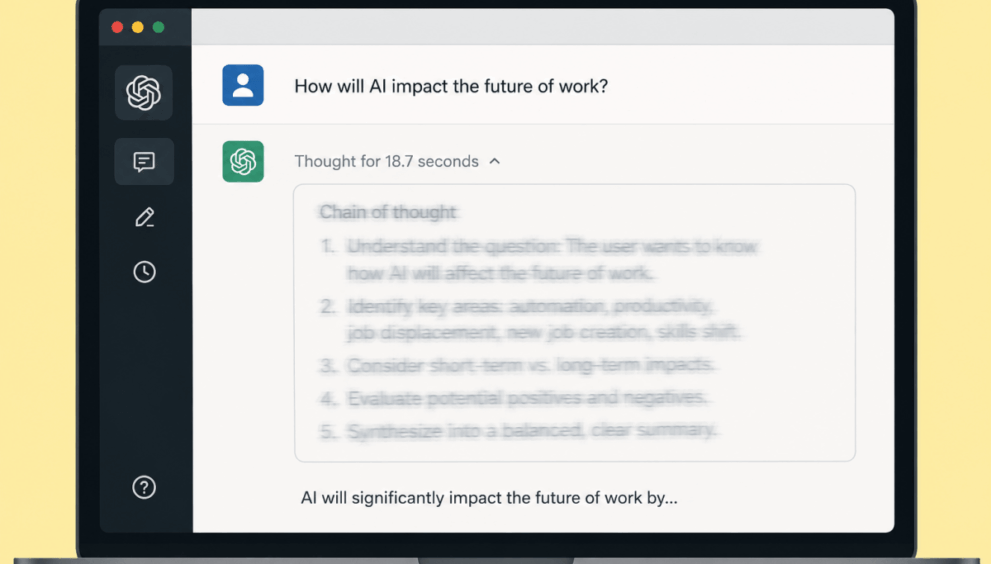Click the 'Chain of thought' heading
Image resolution: width=991 pixels, height=564 pixels.
coord(387,212)
